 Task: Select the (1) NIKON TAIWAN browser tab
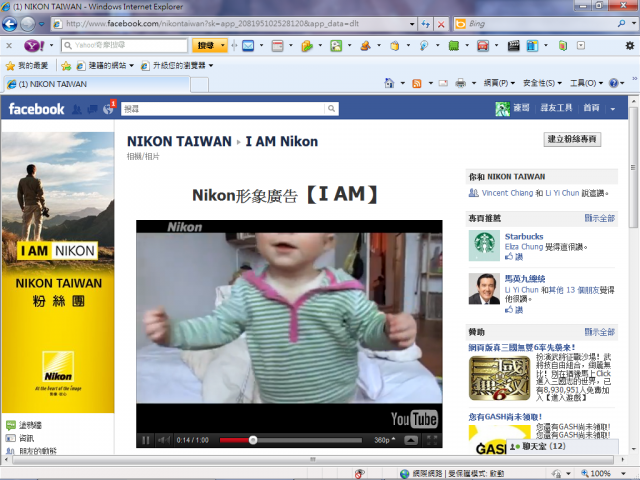97,84
